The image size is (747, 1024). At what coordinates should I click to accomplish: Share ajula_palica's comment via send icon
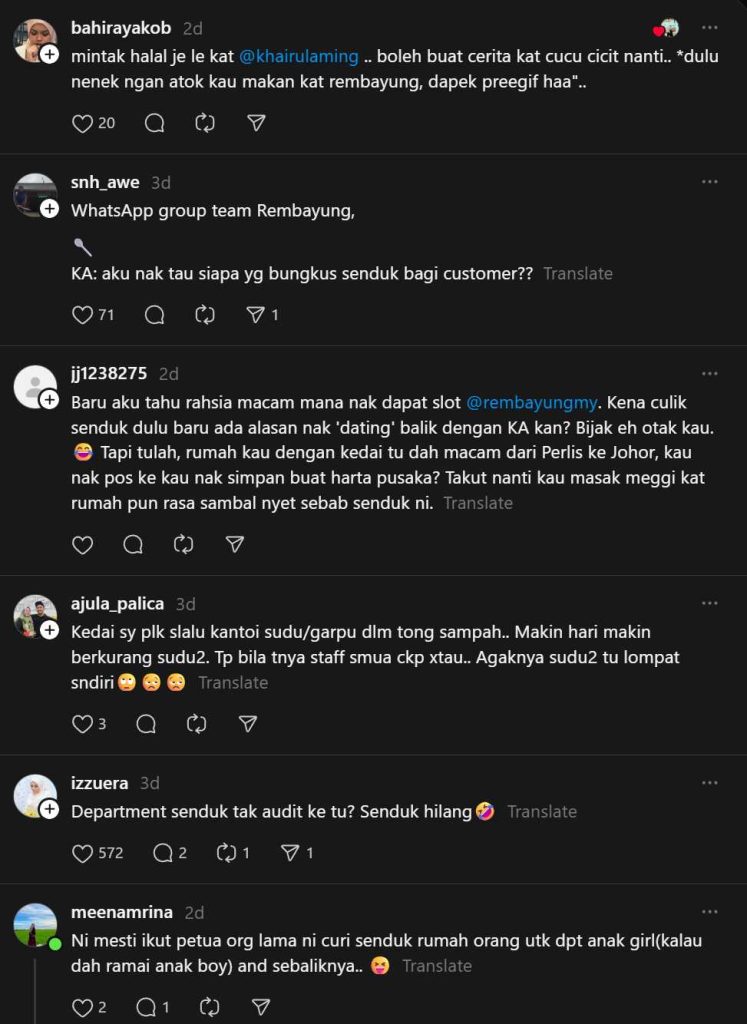pyautogui.click(x=248, y=724)
